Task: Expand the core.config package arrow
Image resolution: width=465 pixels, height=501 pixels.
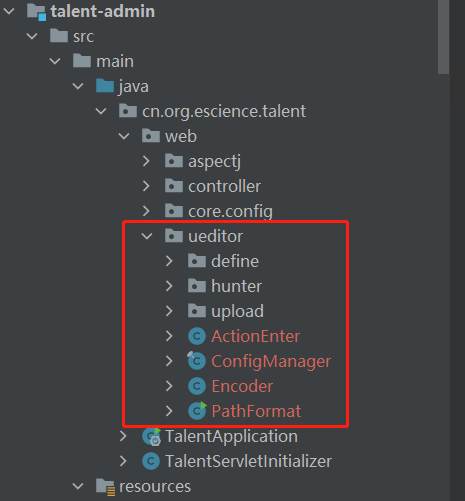Action: point(146,211)
